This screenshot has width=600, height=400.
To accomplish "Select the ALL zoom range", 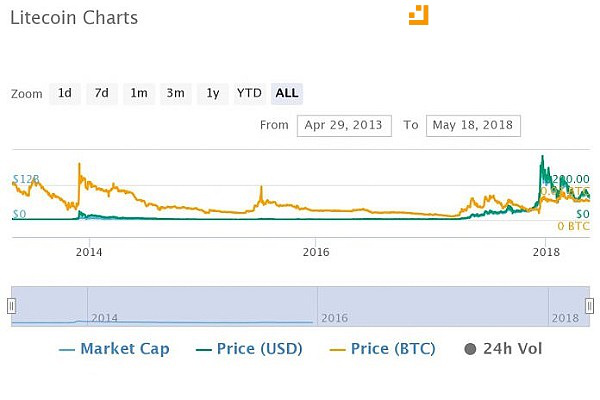I will (x=287, y=93).
